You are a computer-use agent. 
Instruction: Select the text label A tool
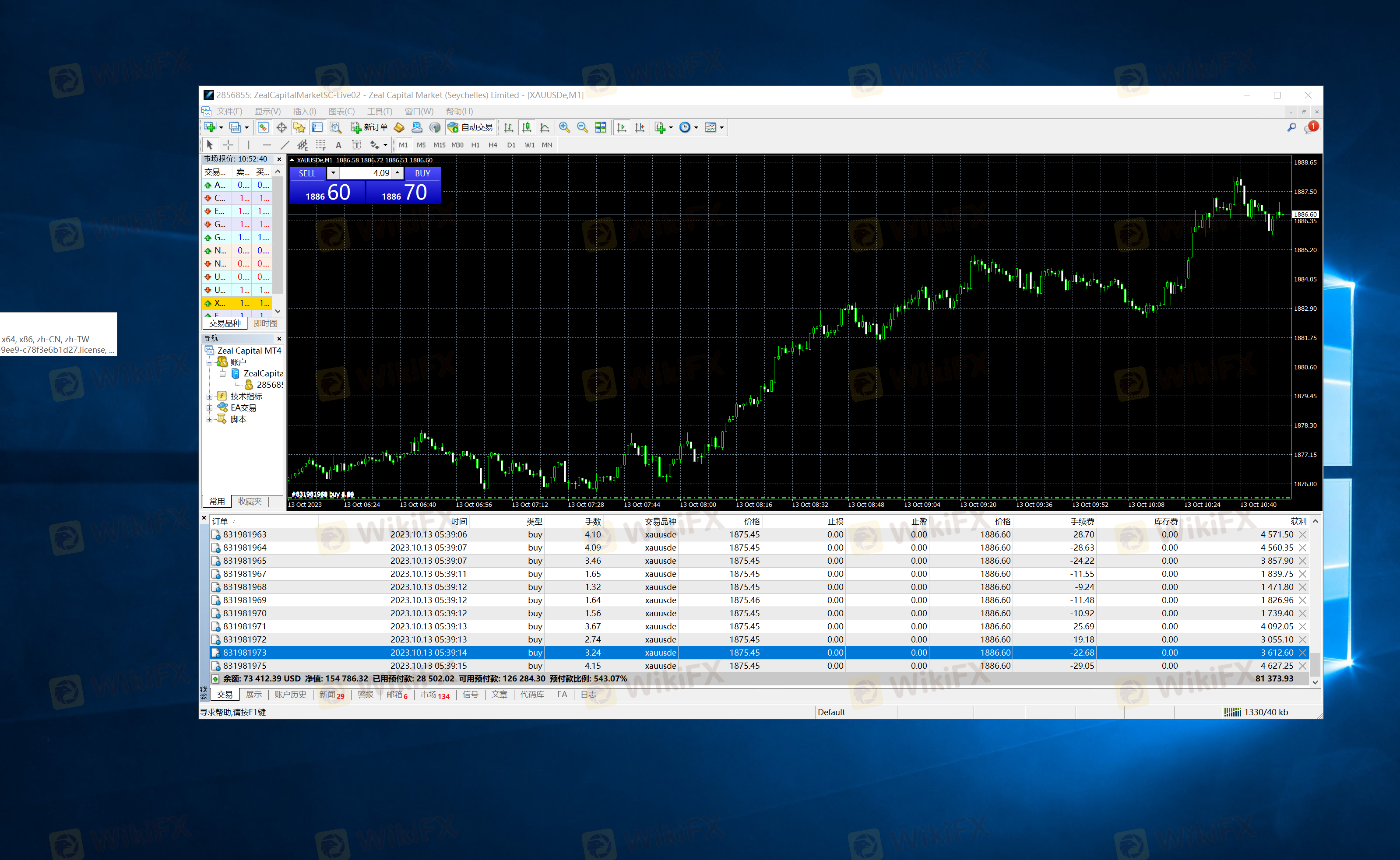point(338,145)
